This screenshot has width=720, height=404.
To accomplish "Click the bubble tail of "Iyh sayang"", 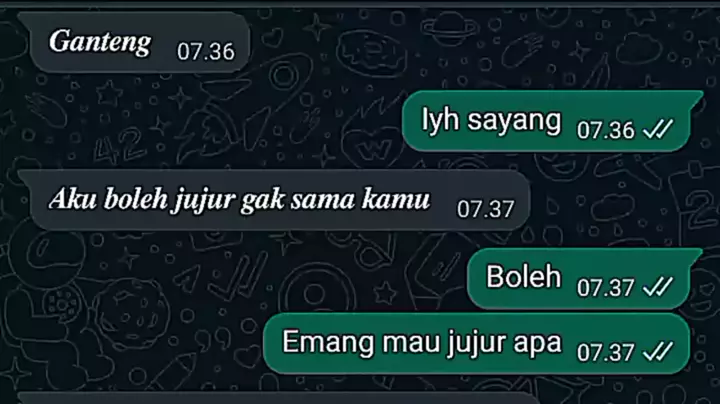I will [x=698, y=95].
